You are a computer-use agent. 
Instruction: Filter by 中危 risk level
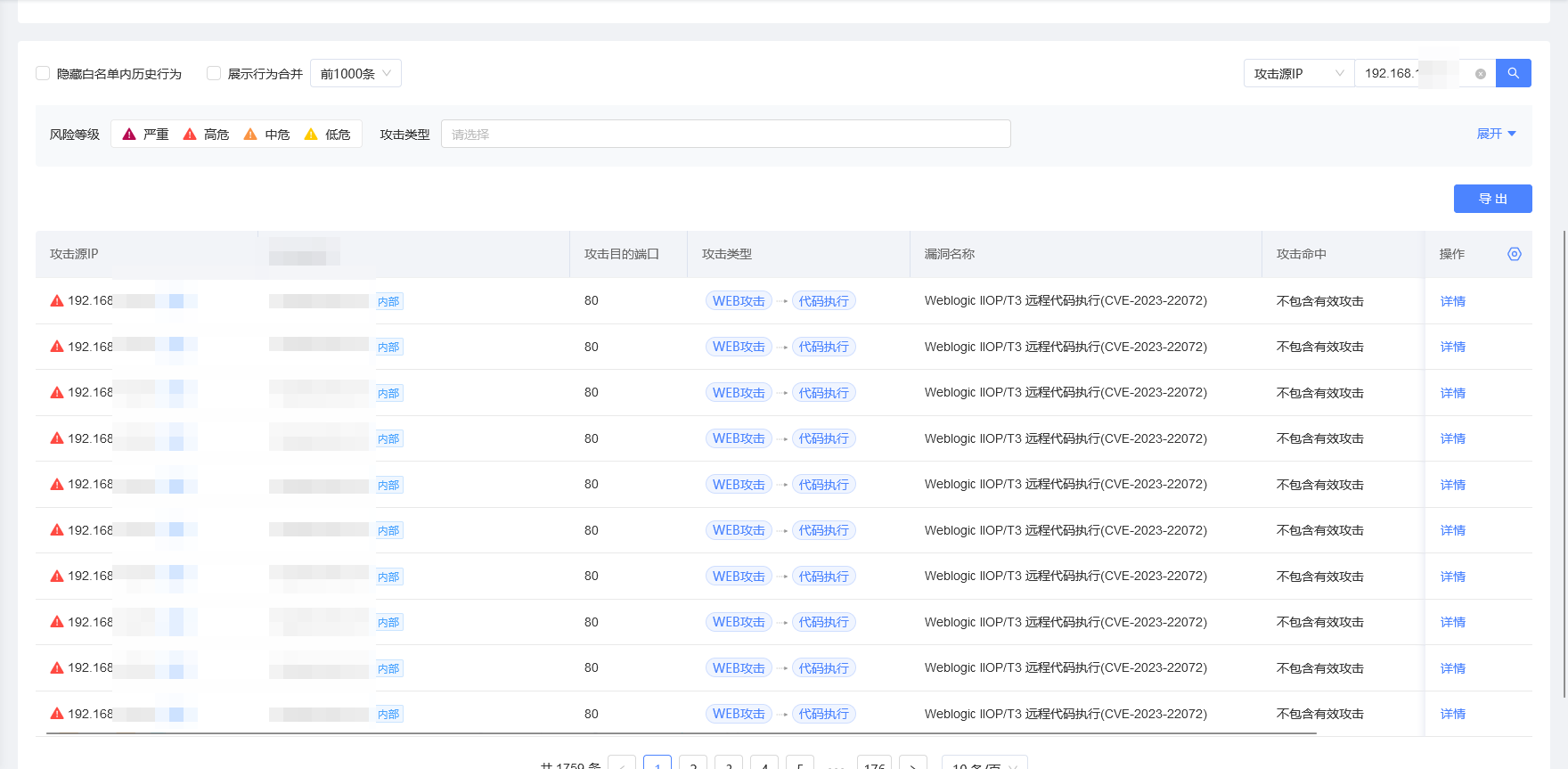266,135
